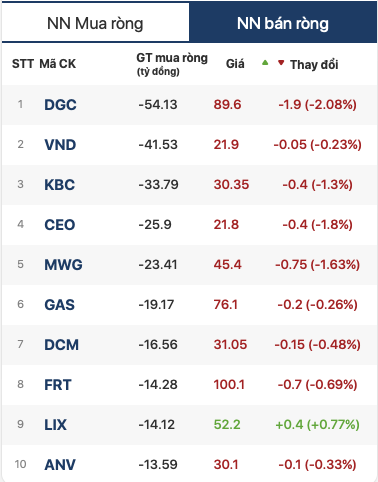The height and width of the screenshot is (482, 378).
Task: Open the DCM ticker link
Action: tap(62, 345)
